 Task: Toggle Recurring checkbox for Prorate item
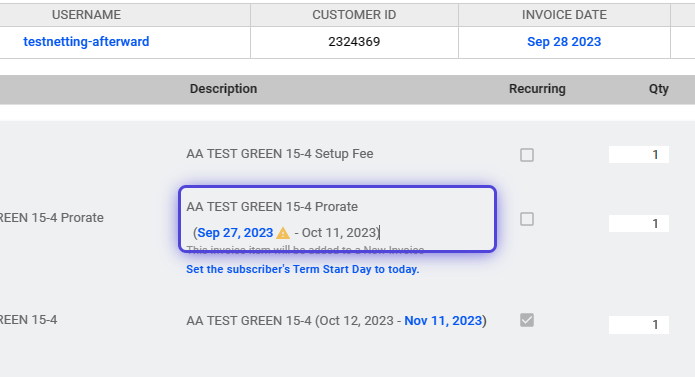click(x=527, y=219)
